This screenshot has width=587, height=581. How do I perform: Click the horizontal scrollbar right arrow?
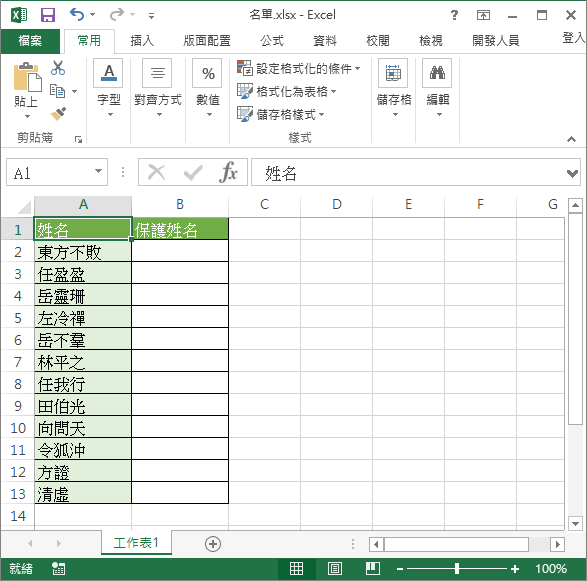[x=557, y=544]
